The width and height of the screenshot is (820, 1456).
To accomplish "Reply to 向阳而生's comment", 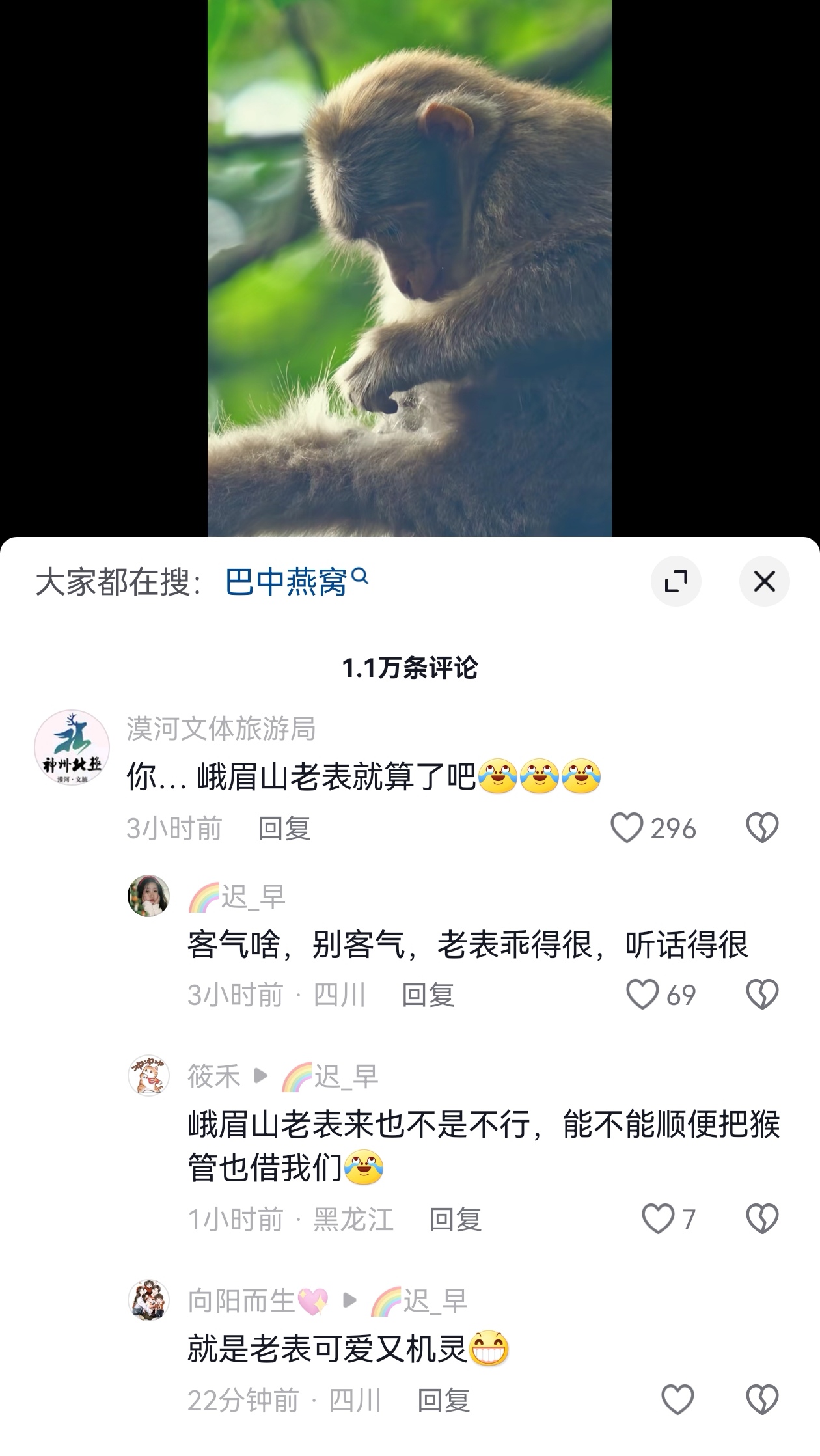I will pyautogui.click(x=443, y=1400).
